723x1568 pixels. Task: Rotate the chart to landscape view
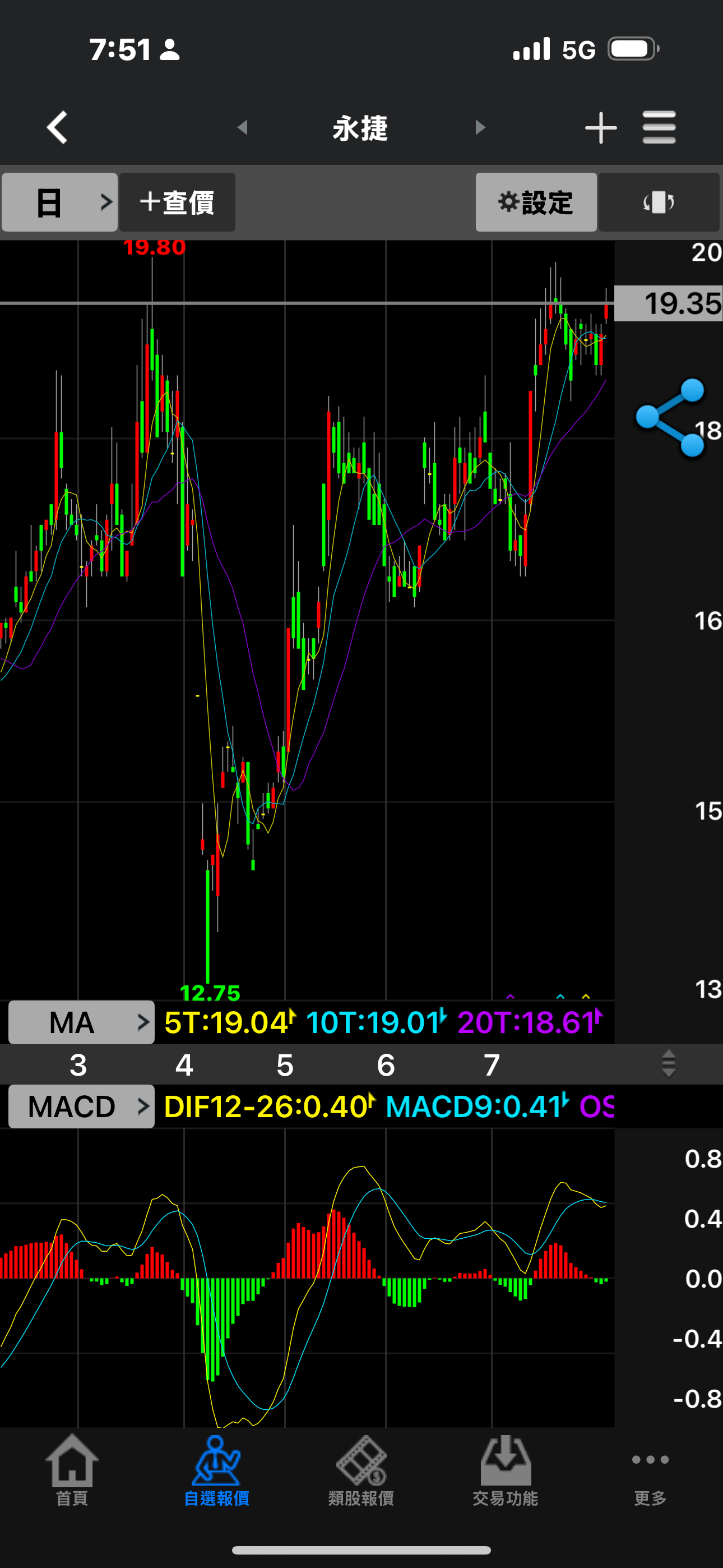click(x=659, y=202)
